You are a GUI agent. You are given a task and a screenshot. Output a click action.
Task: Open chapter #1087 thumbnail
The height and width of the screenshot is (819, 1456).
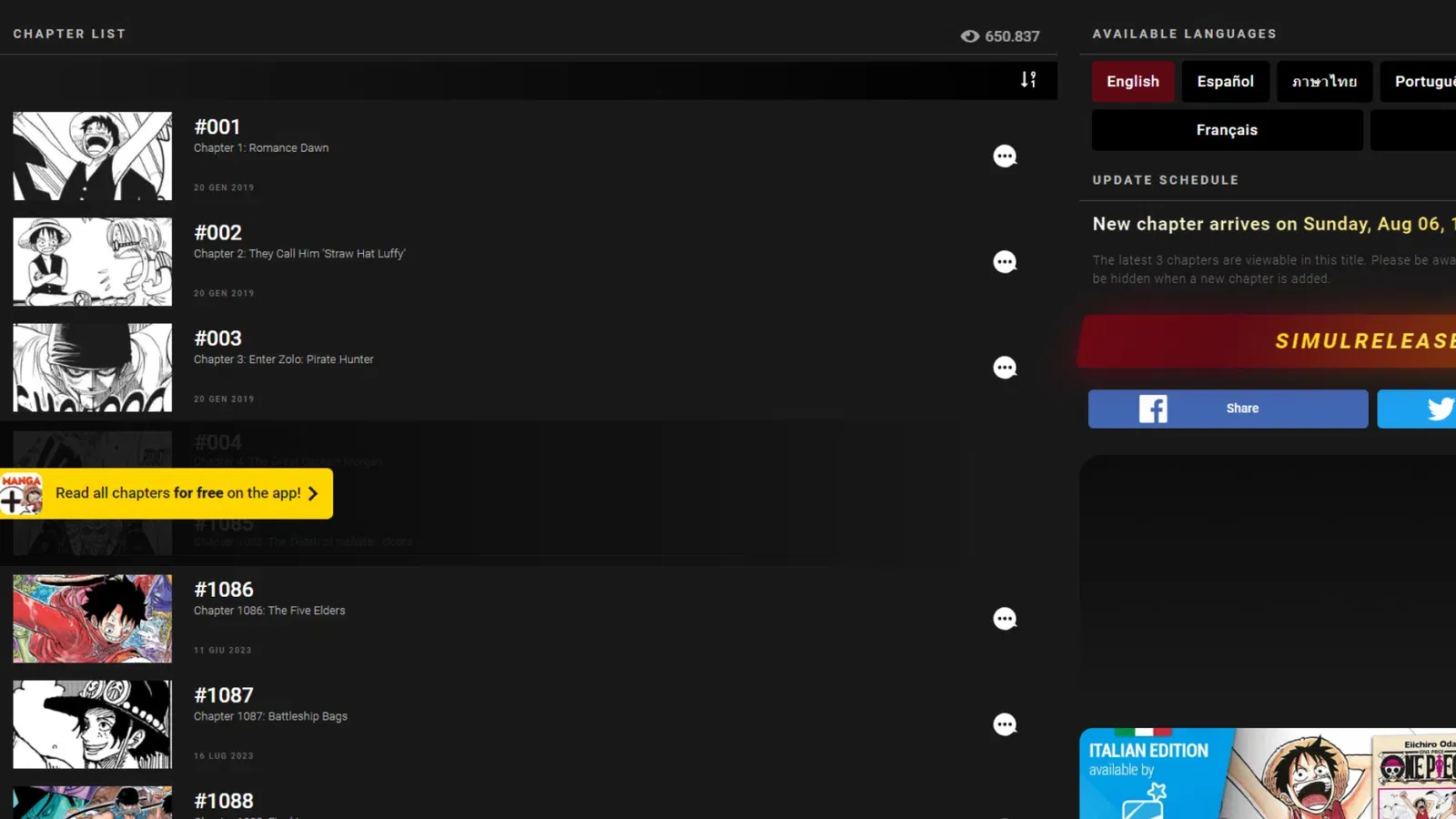pyautogui.click(x=92, y=724)
